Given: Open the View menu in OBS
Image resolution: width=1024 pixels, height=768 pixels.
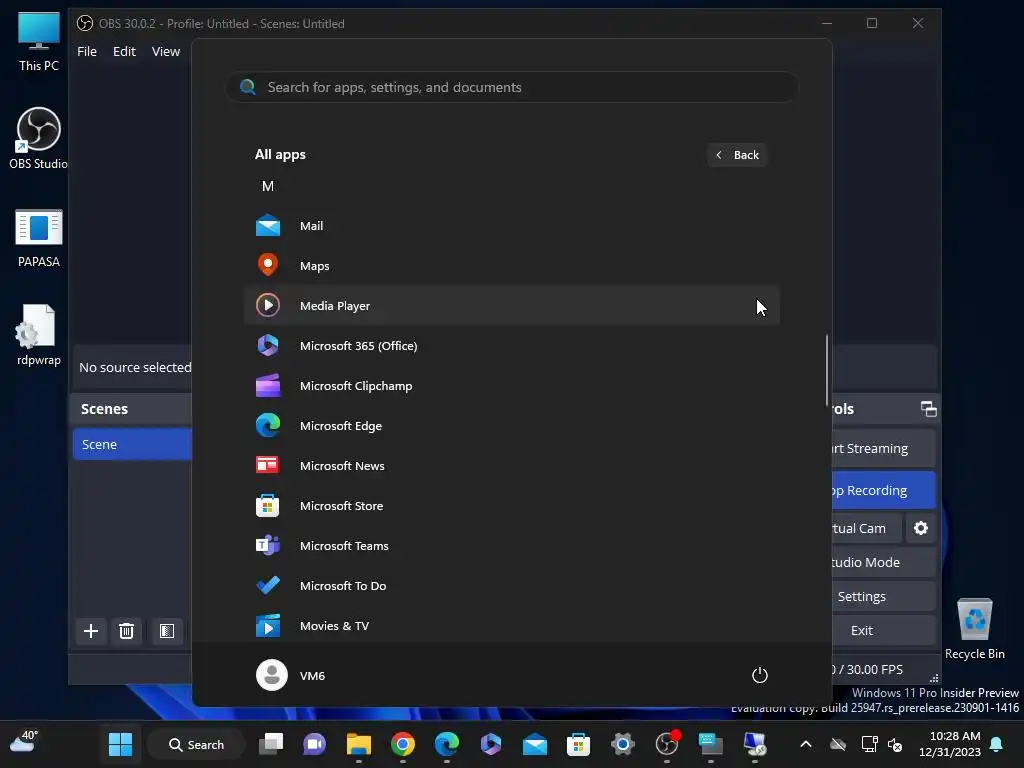Looking at the screenshot, I should pos(166,52).
